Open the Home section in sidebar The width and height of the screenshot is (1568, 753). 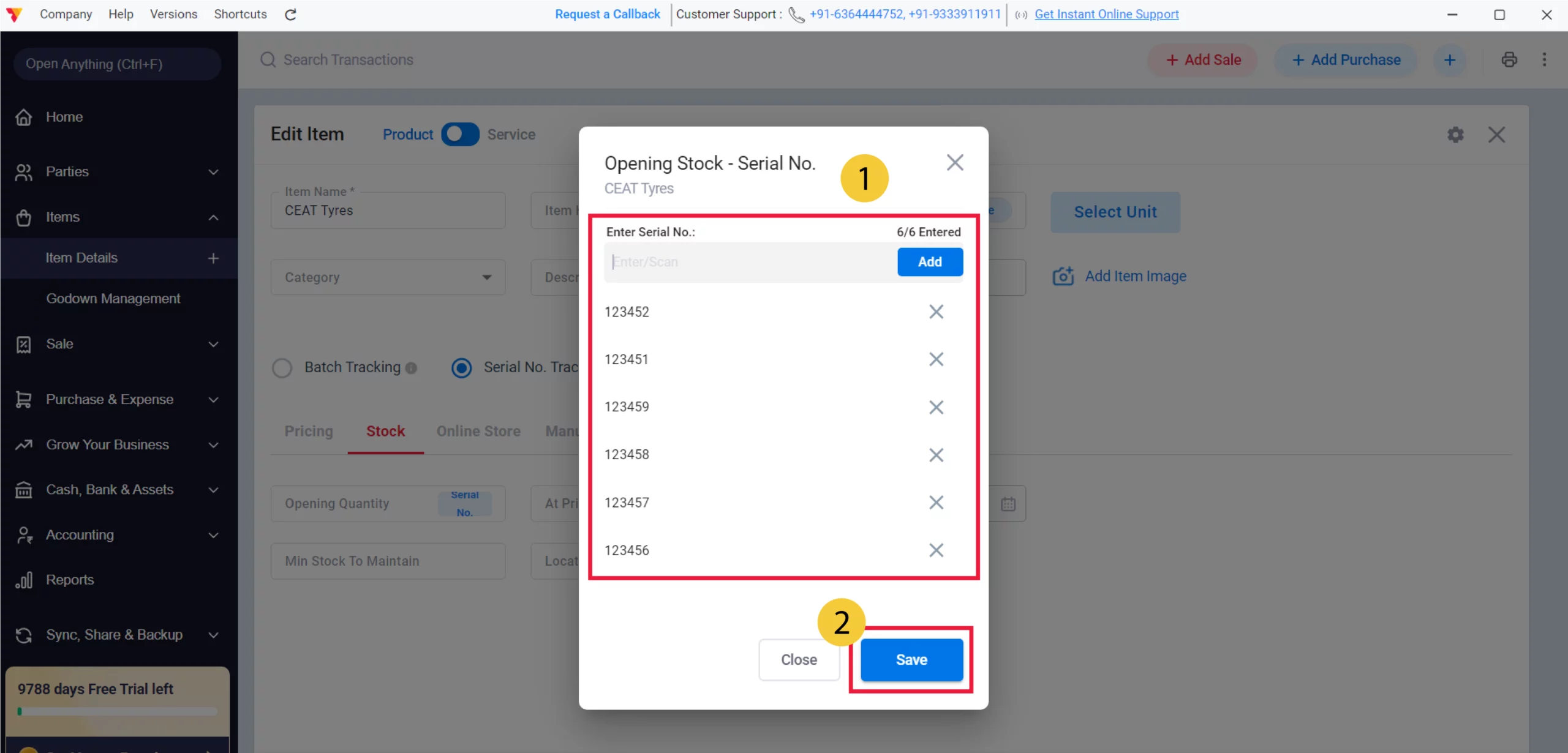pos(65,116)
